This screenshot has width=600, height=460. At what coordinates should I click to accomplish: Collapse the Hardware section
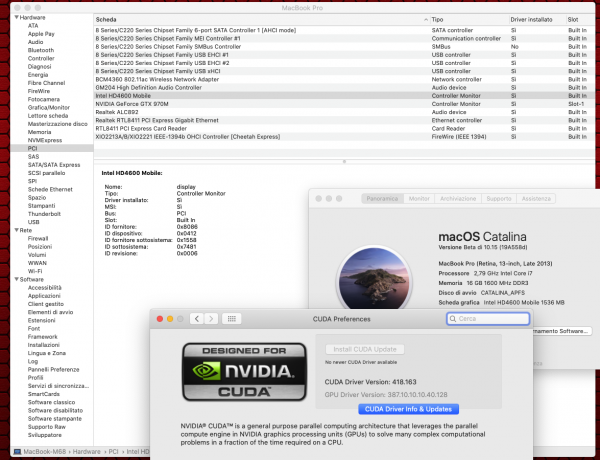pos(16,17)
